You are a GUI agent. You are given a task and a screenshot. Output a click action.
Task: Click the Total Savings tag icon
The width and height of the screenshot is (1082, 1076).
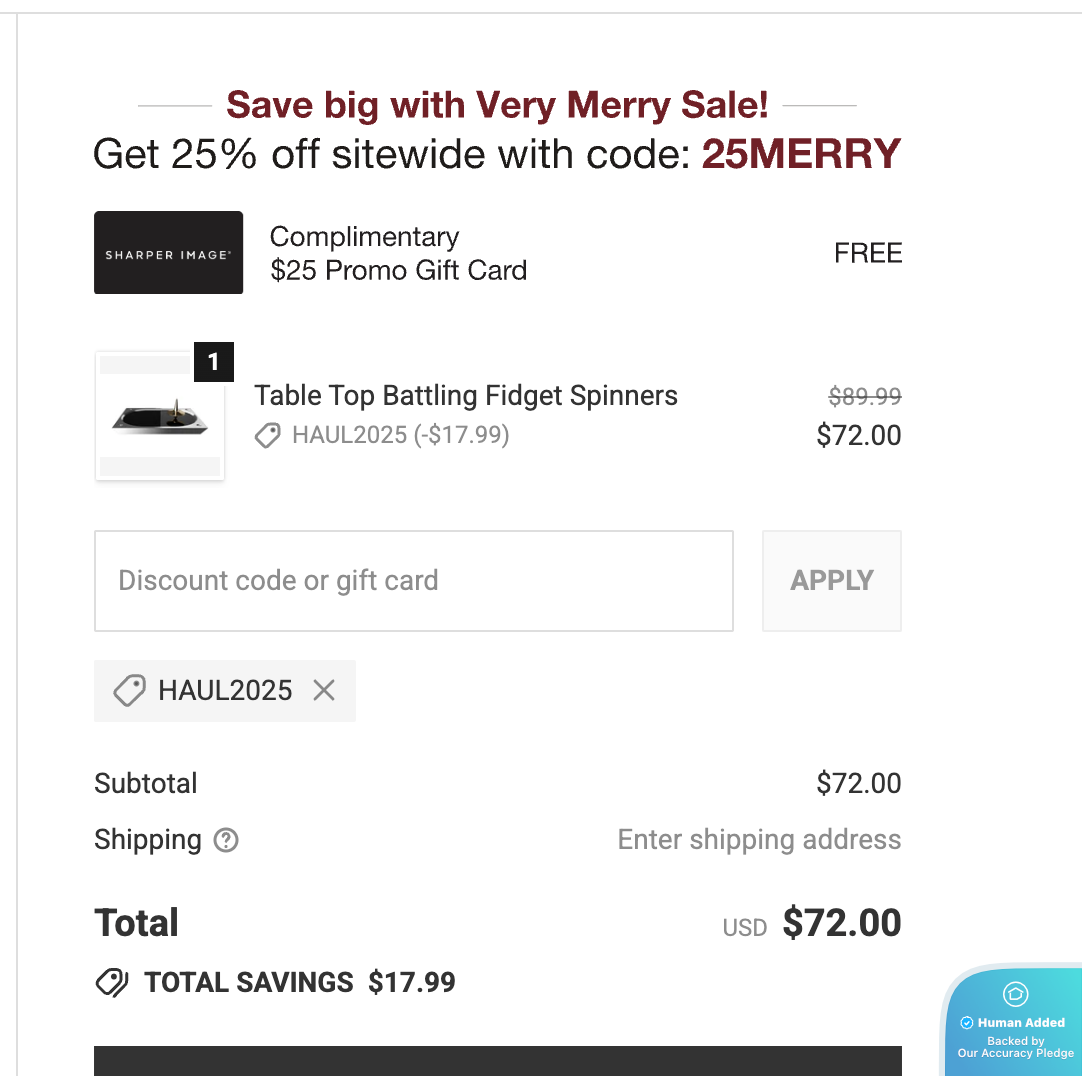click(x=112, y=983)
